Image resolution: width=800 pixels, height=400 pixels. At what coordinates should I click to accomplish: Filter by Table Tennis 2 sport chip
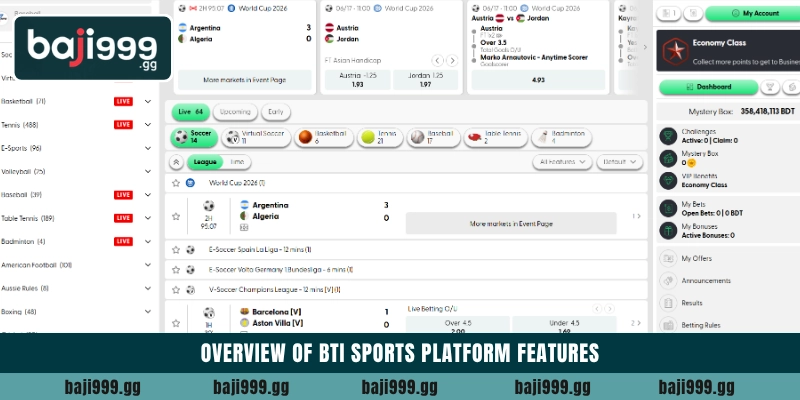tap(495, 137)
